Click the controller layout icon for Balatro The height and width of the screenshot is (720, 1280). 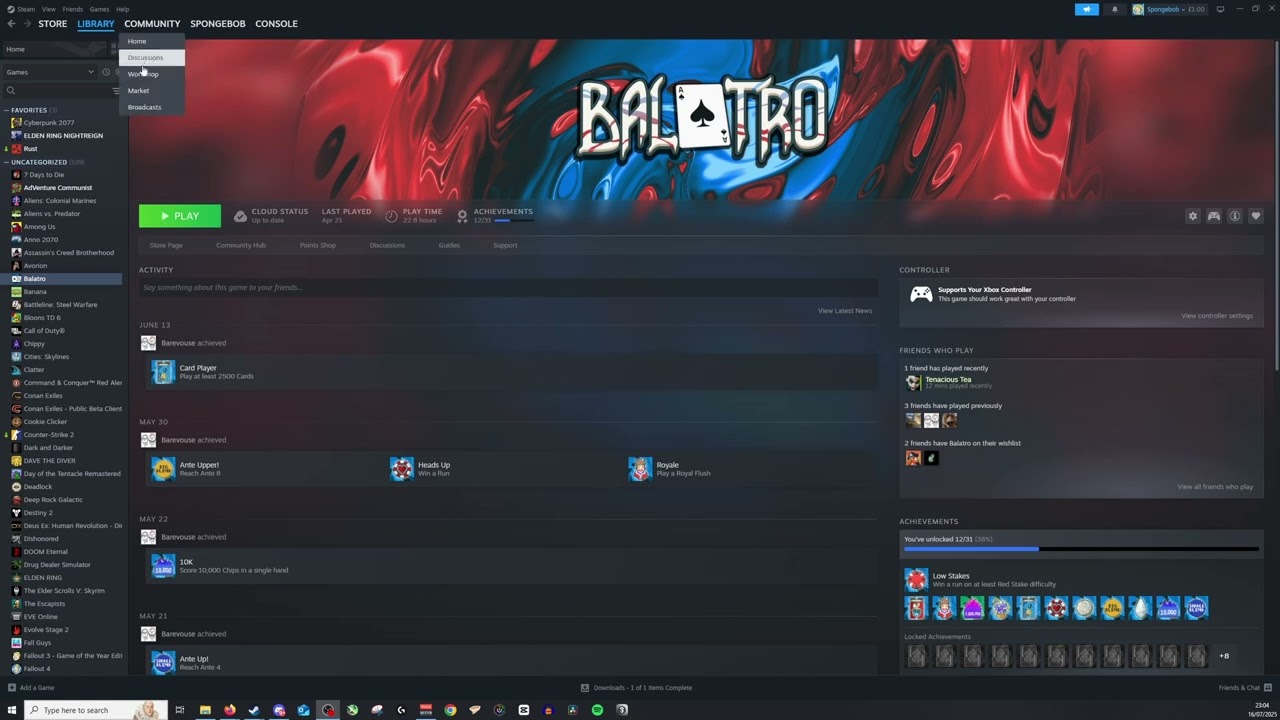click(1214, 216)
